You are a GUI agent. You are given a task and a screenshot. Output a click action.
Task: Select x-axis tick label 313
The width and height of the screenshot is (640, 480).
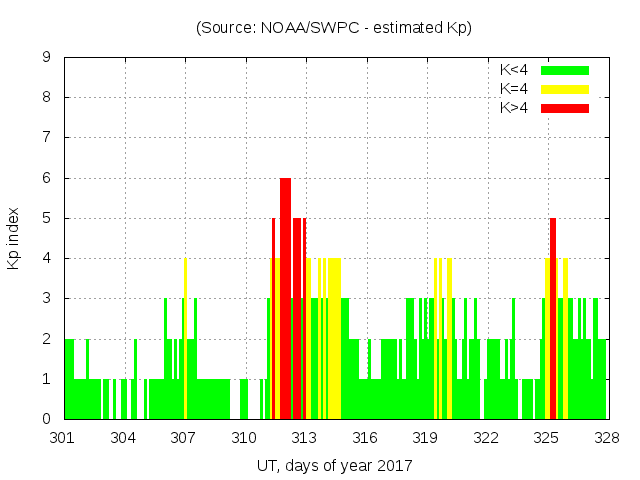(304, 438)
